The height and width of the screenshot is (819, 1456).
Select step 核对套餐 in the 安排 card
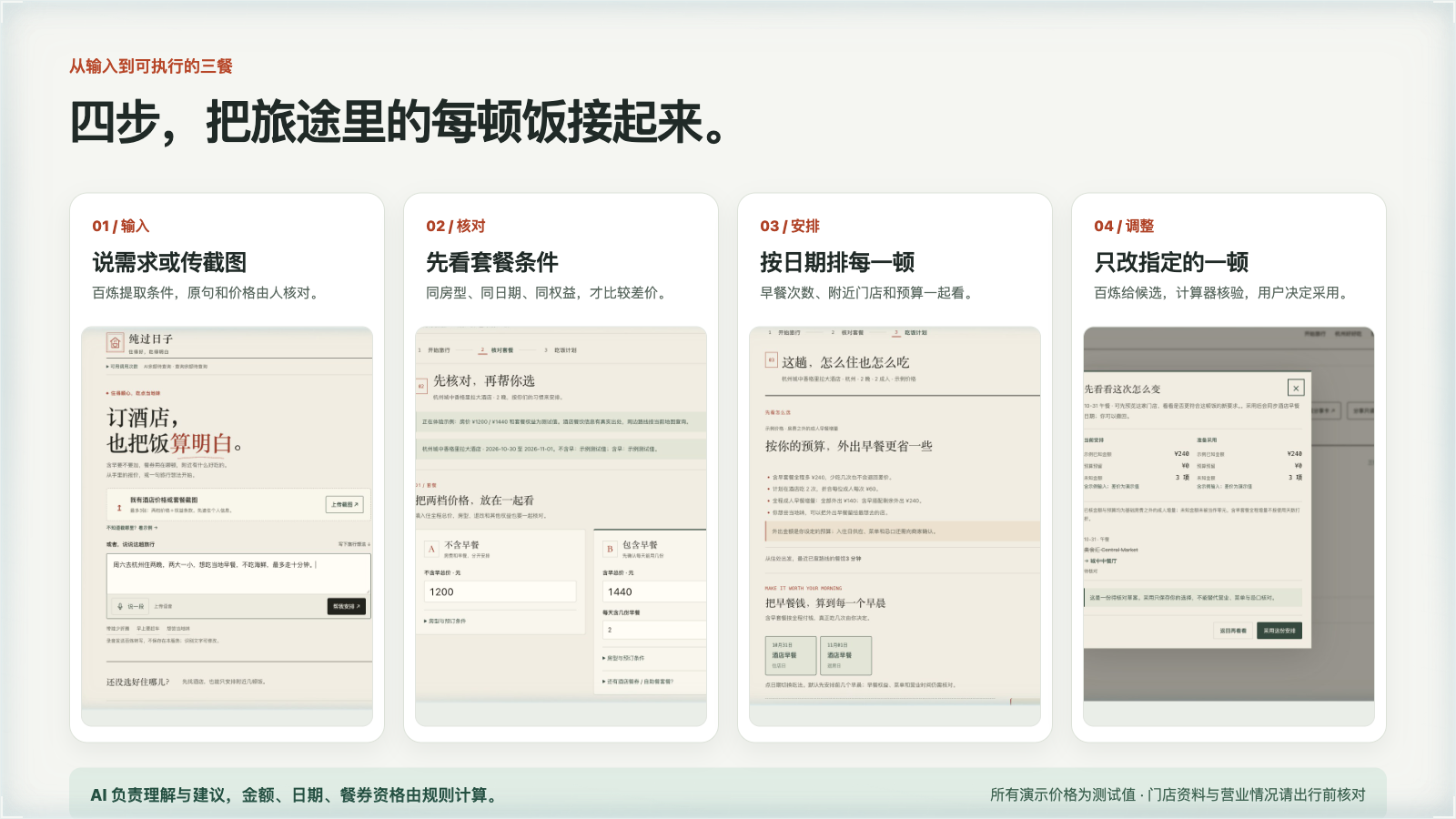point(847,332)
